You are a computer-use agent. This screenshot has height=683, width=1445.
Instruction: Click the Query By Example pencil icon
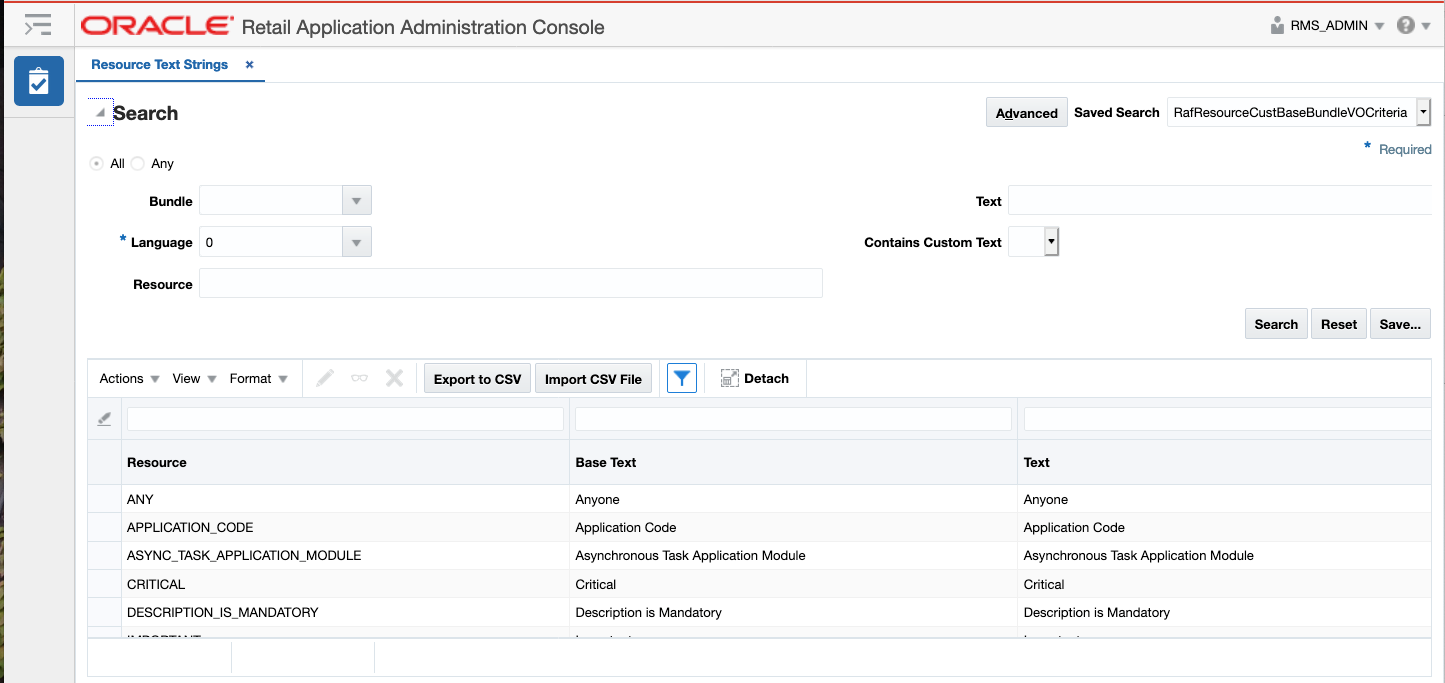[103, 418]
